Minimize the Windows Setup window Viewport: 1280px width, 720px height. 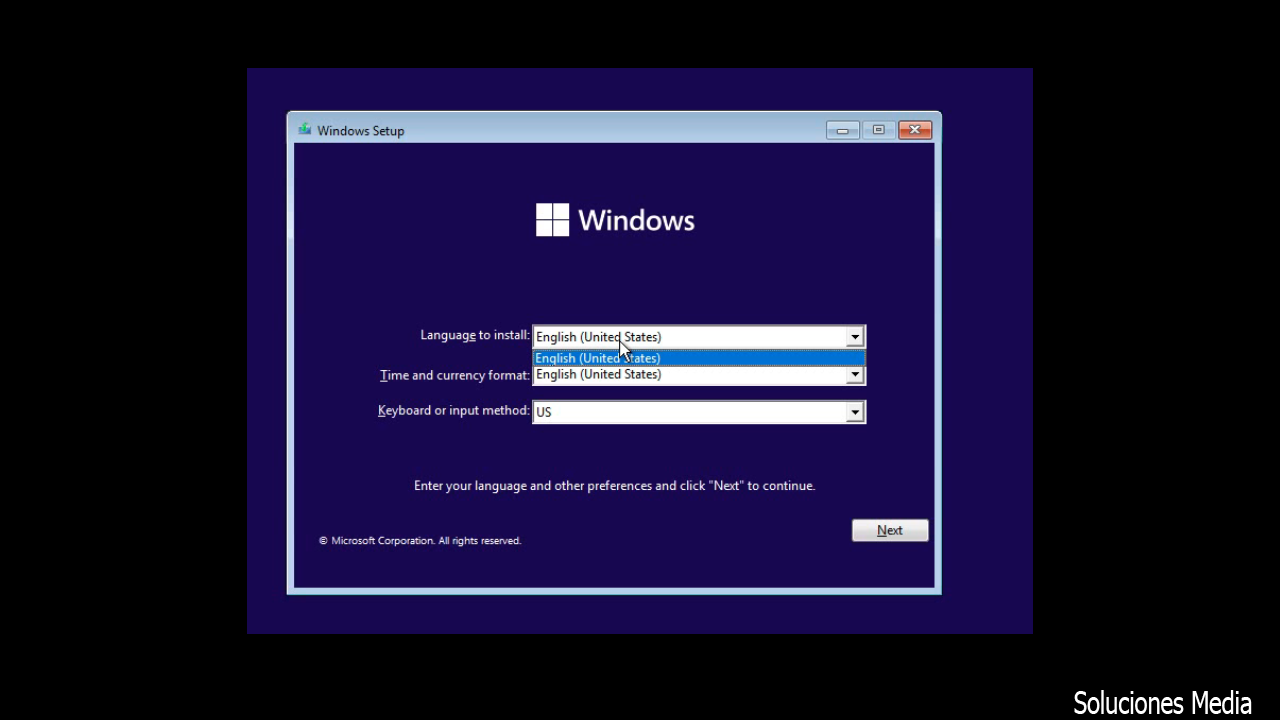tap(843, 130)
